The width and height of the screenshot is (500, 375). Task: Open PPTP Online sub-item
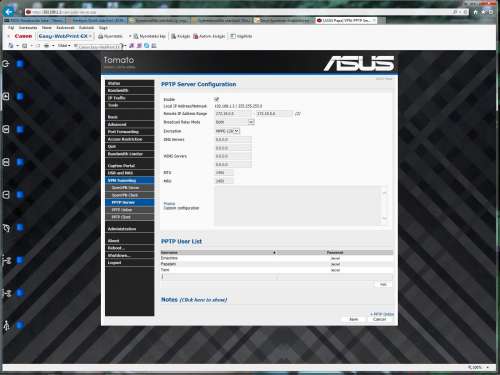click(x=130, y=210)
